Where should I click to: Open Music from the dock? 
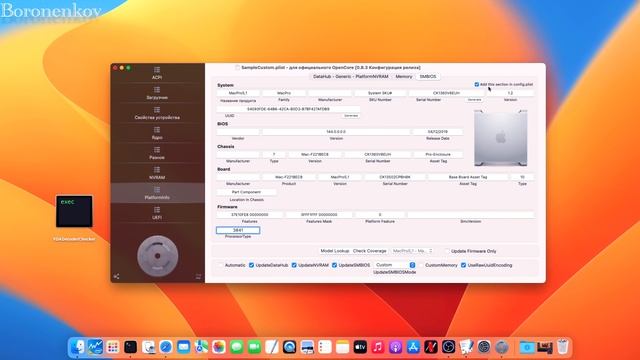coord(378,347)
